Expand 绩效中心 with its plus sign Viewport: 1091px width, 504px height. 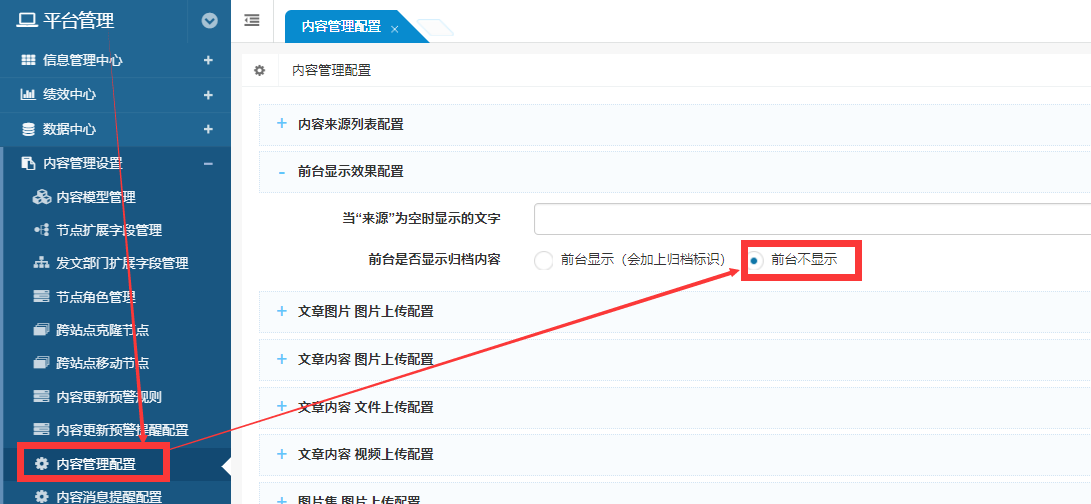click(208, 95)
